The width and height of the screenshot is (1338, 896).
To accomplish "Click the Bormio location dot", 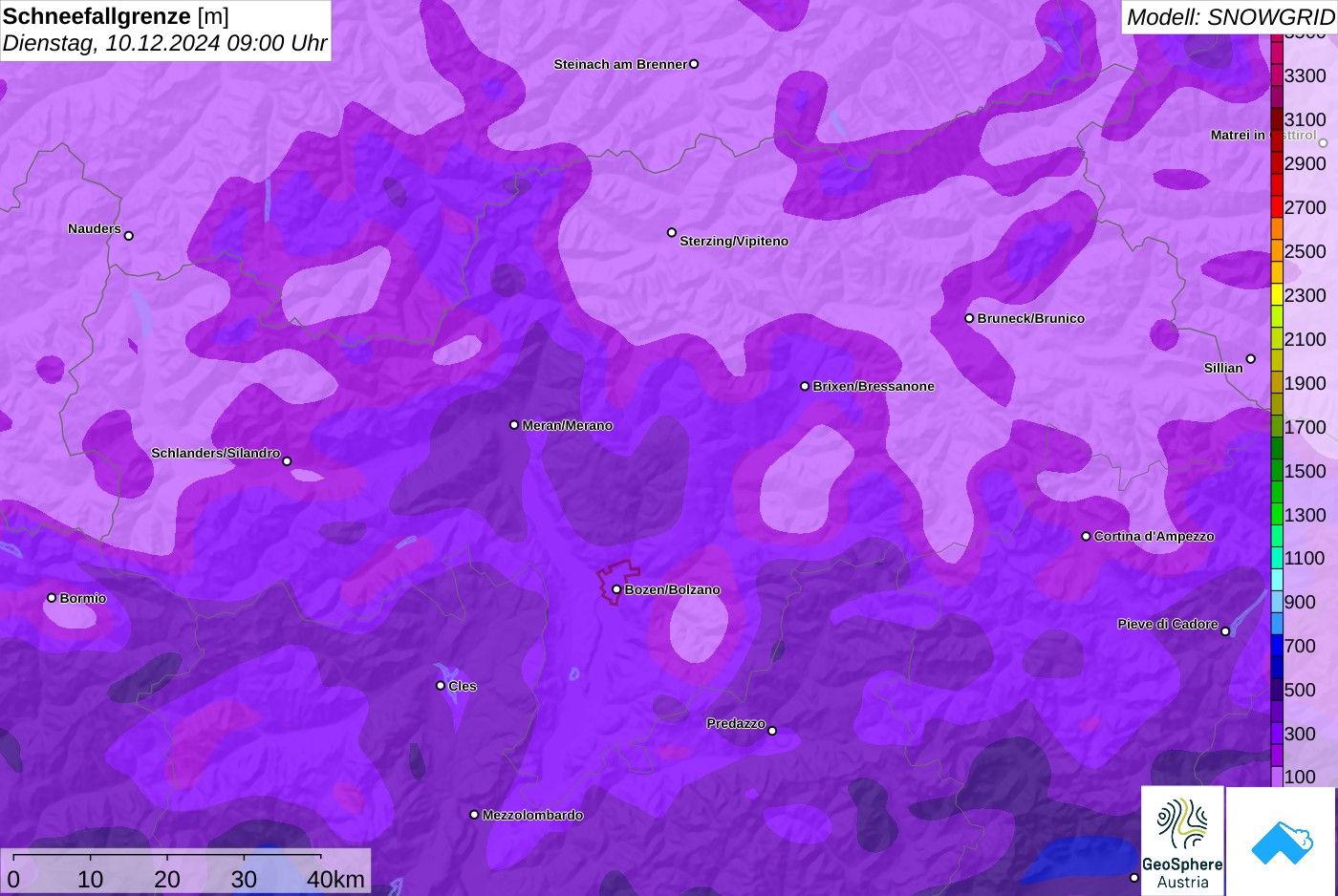I will click(52, 598).
